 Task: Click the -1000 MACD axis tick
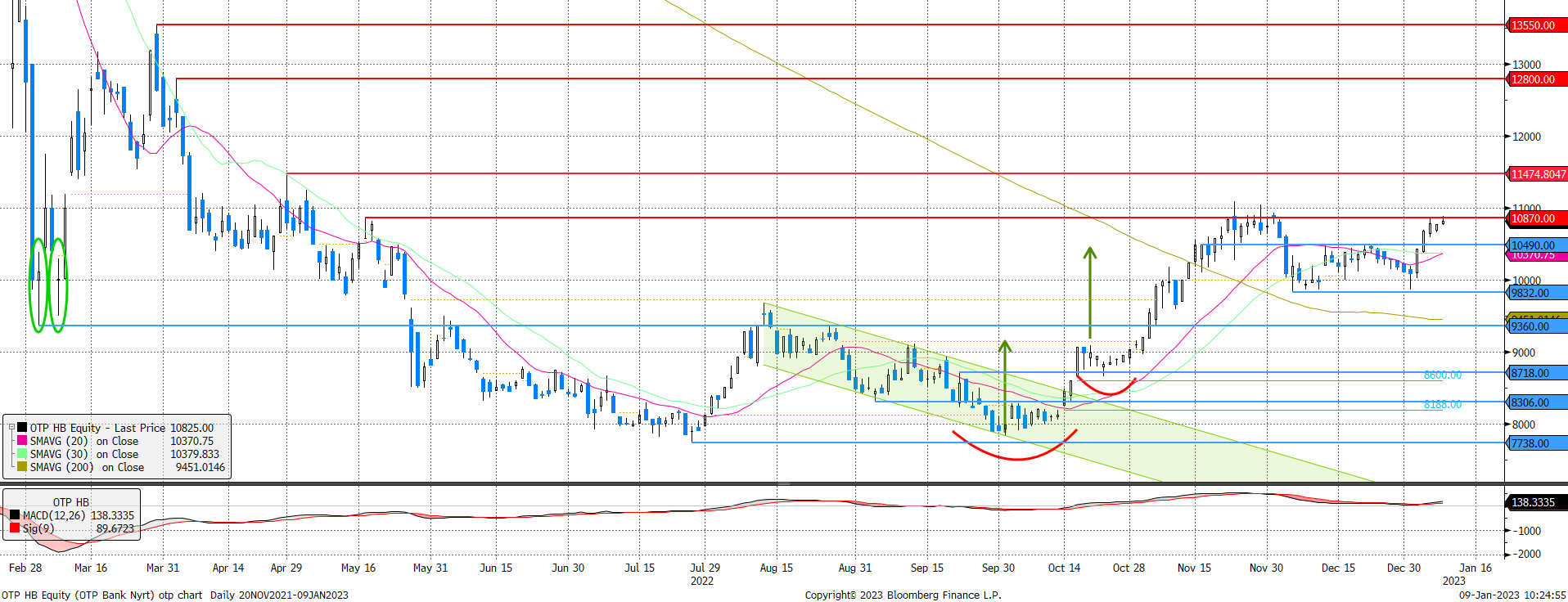tap(1526, 531)
